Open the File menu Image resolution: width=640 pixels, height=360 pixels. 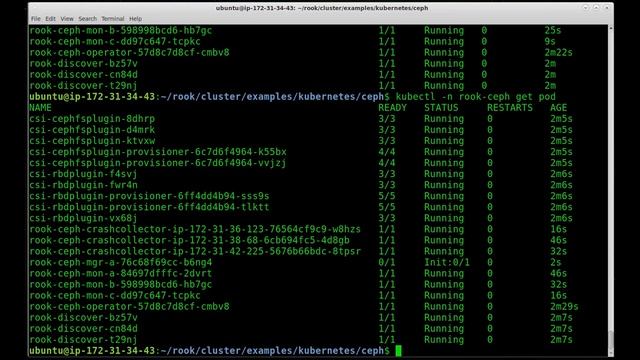point(36,19)
